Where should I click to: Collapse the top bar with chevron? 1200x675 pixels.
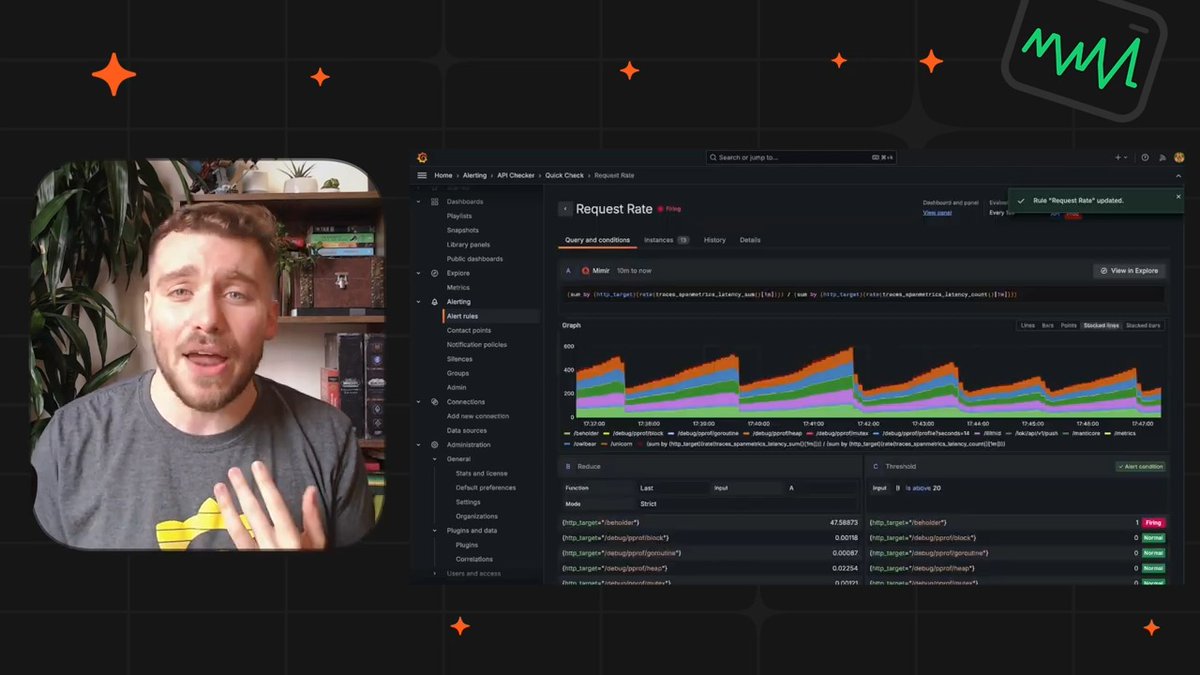(1178, 175)
